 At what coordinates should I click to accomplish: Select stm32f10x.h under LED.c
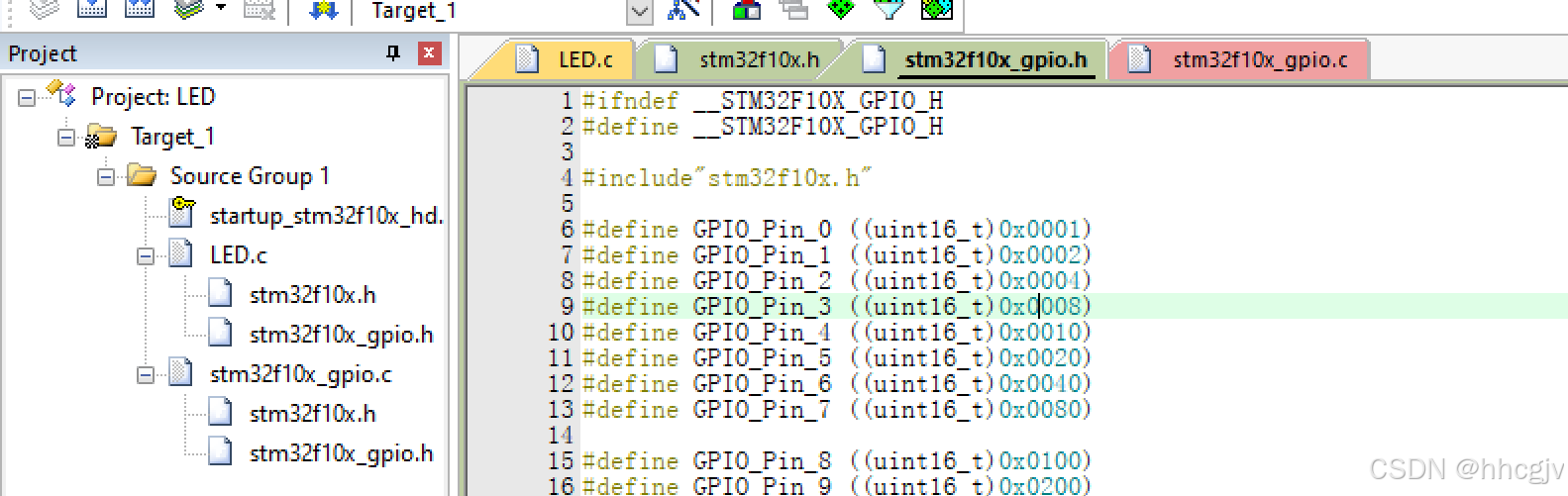(313, 295)
